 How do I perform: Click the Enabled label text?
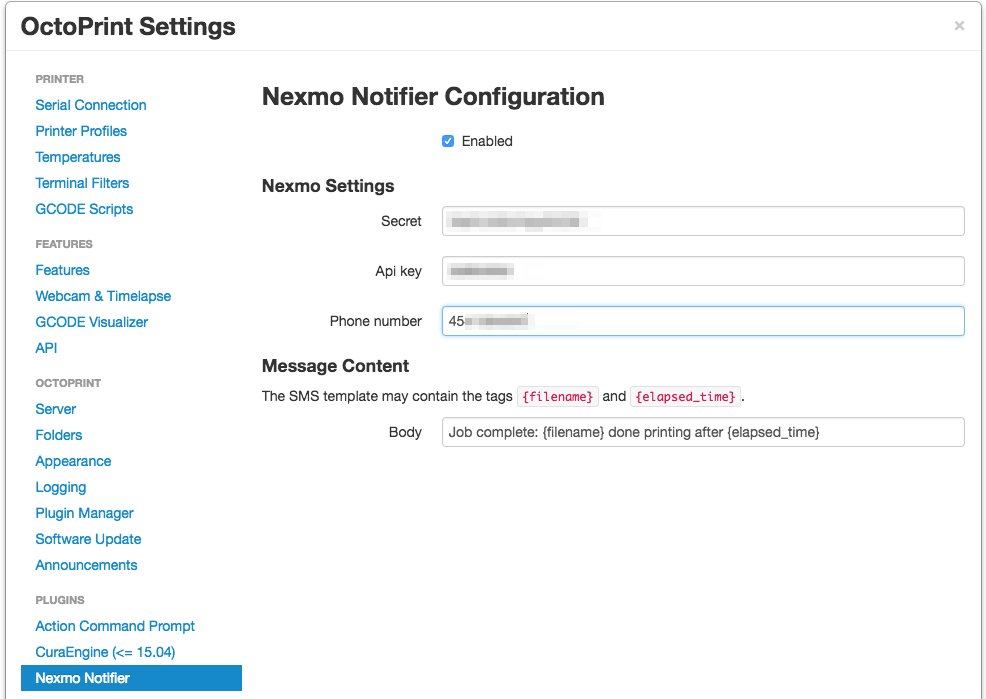(487, 141)
